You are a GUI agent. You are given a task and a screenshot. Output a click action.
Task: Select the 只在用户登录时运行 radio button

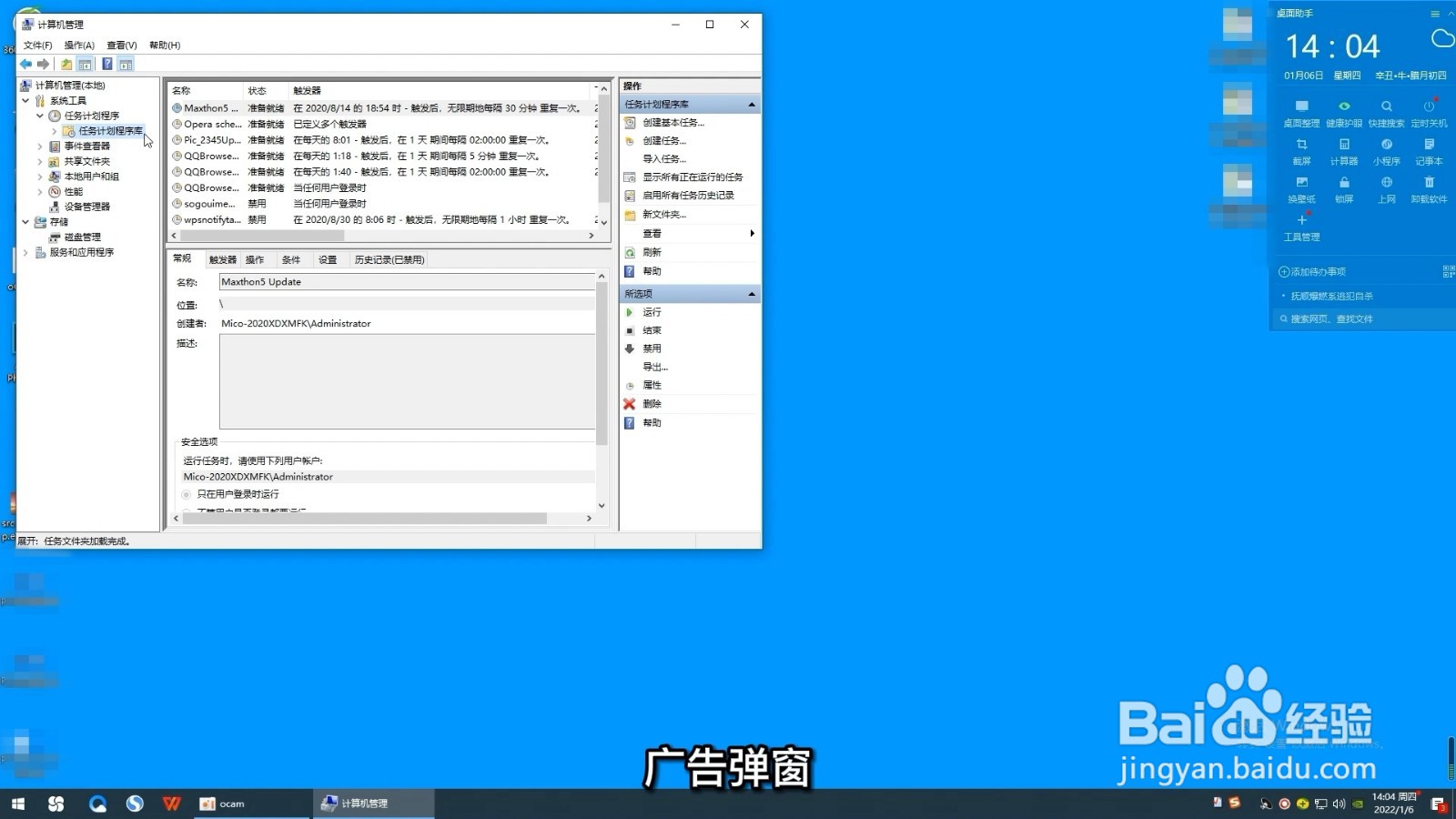tap(187, 494)
